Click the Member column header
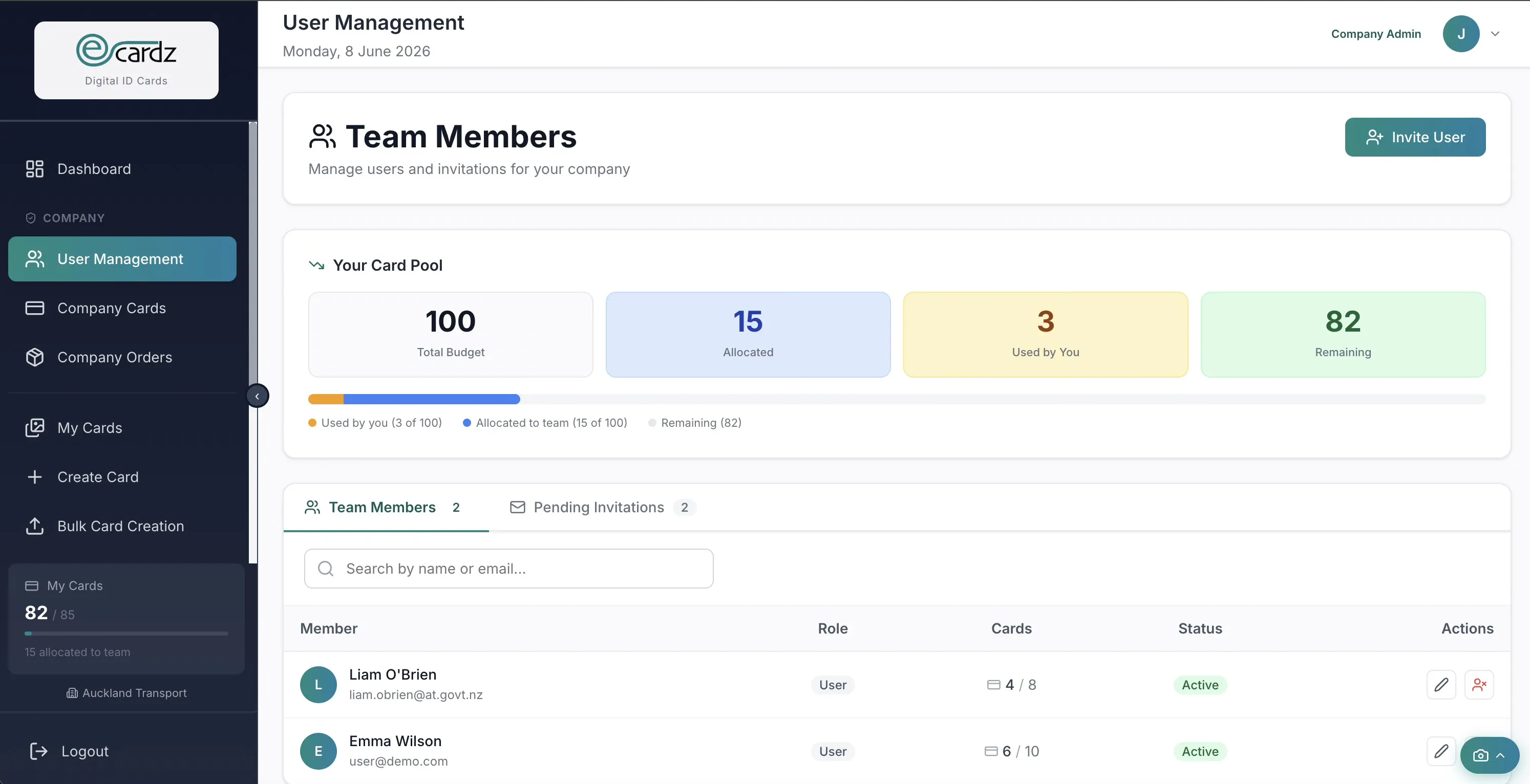Image resolution: width=1530 pixels, height=784 pixels. (329, 628)
